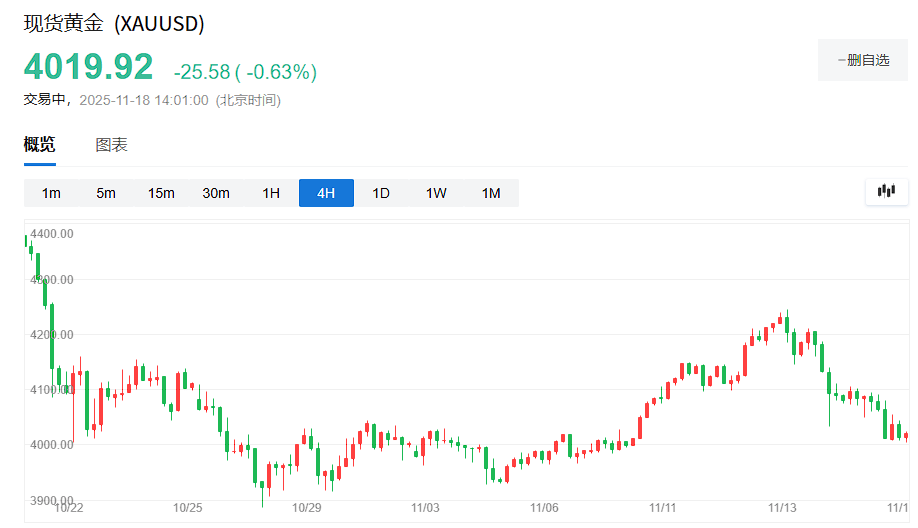Select the 1H timeframe
This screenshot has height=528, width=918.
coord(271,193)
